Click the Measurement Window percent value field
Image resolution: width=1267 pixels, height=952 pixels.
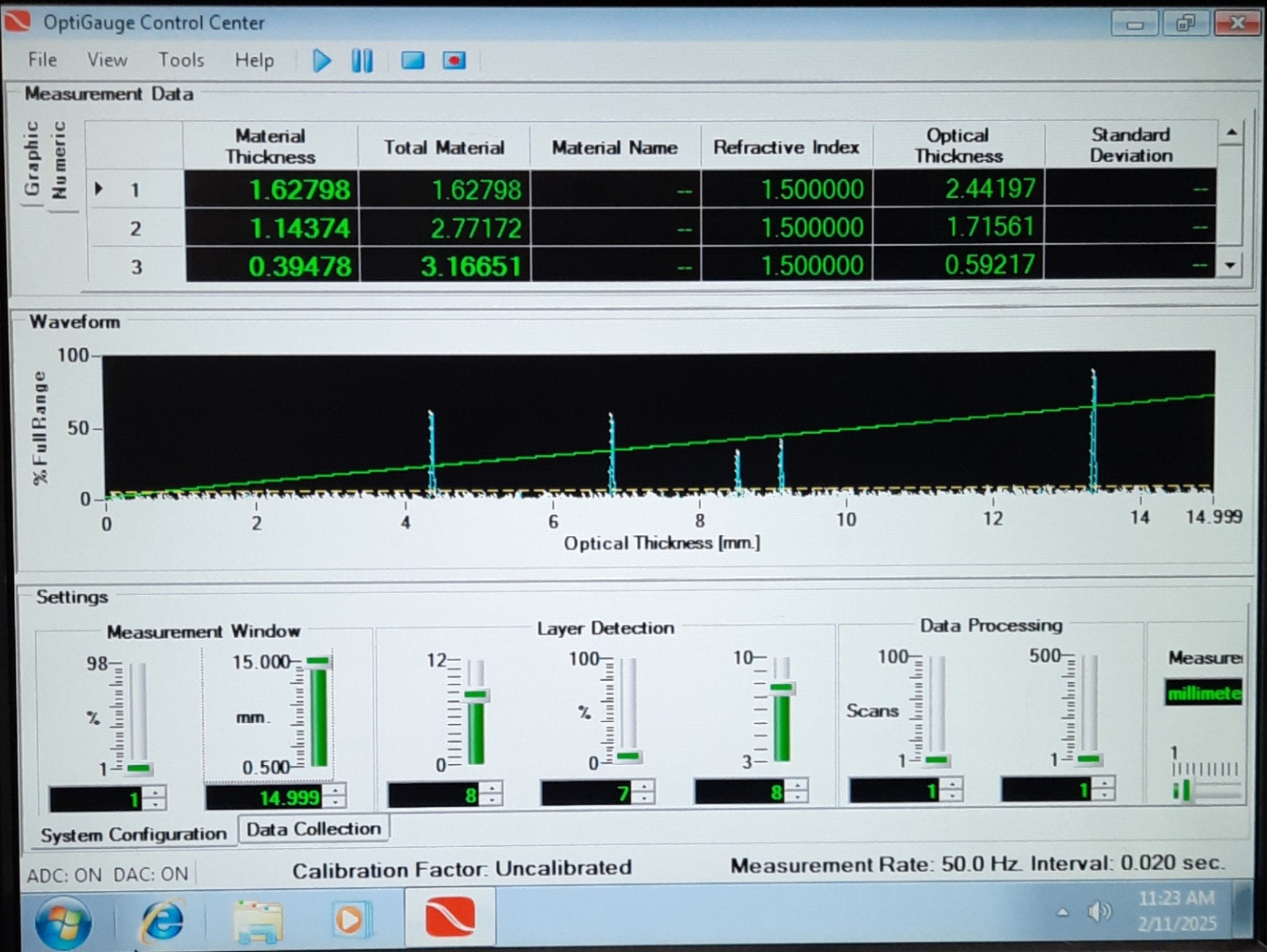tap(96, 799)
